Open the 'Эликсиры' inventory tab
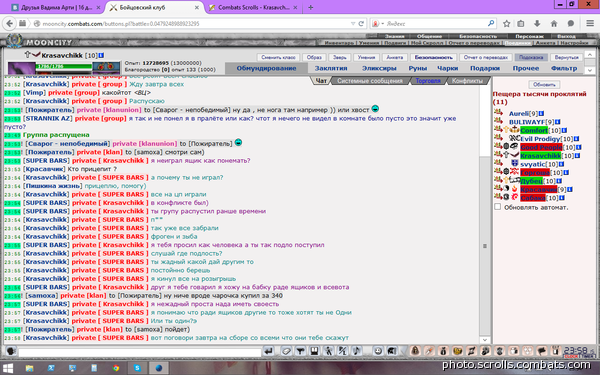 pyautogui.click(x=379, y=68)
